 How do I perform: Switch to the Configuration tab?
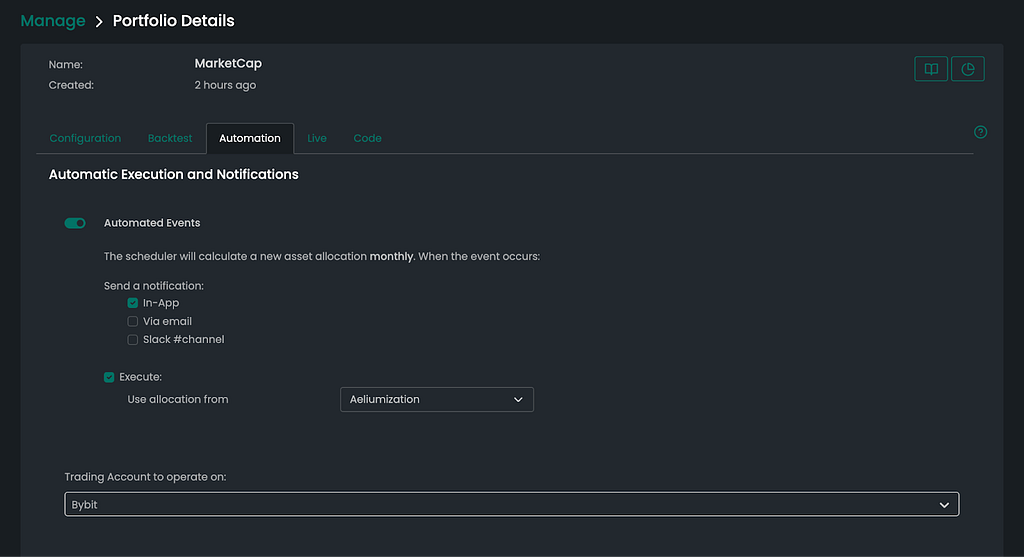[x=85, y=138]
